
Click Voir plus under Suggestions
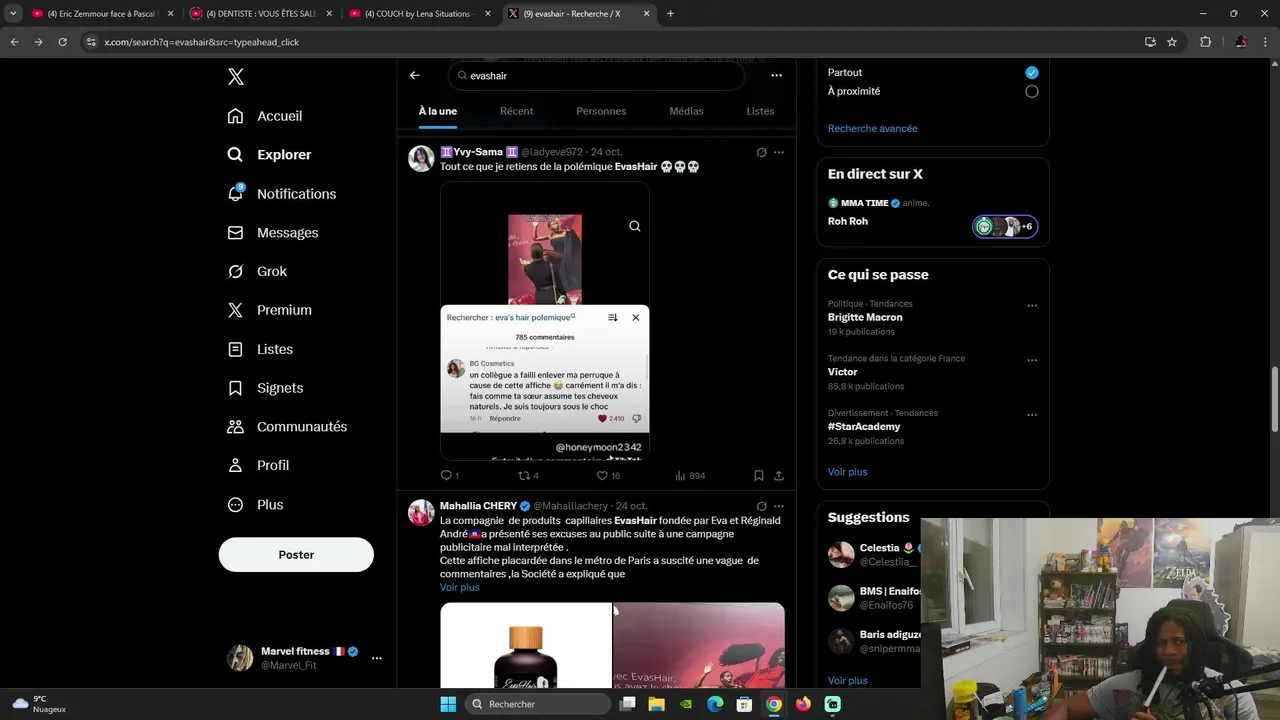tap(847, 681)
